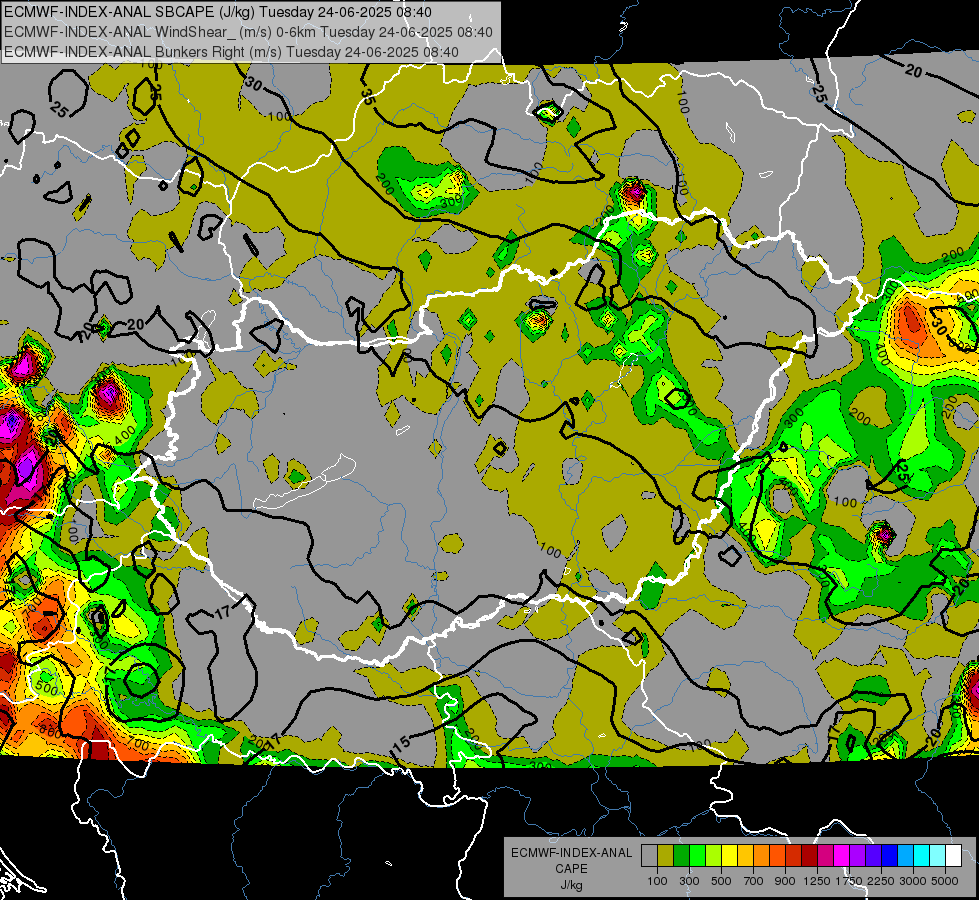
Task: Click the 35 wind shear contour label
Action: [x=367, y=96]
